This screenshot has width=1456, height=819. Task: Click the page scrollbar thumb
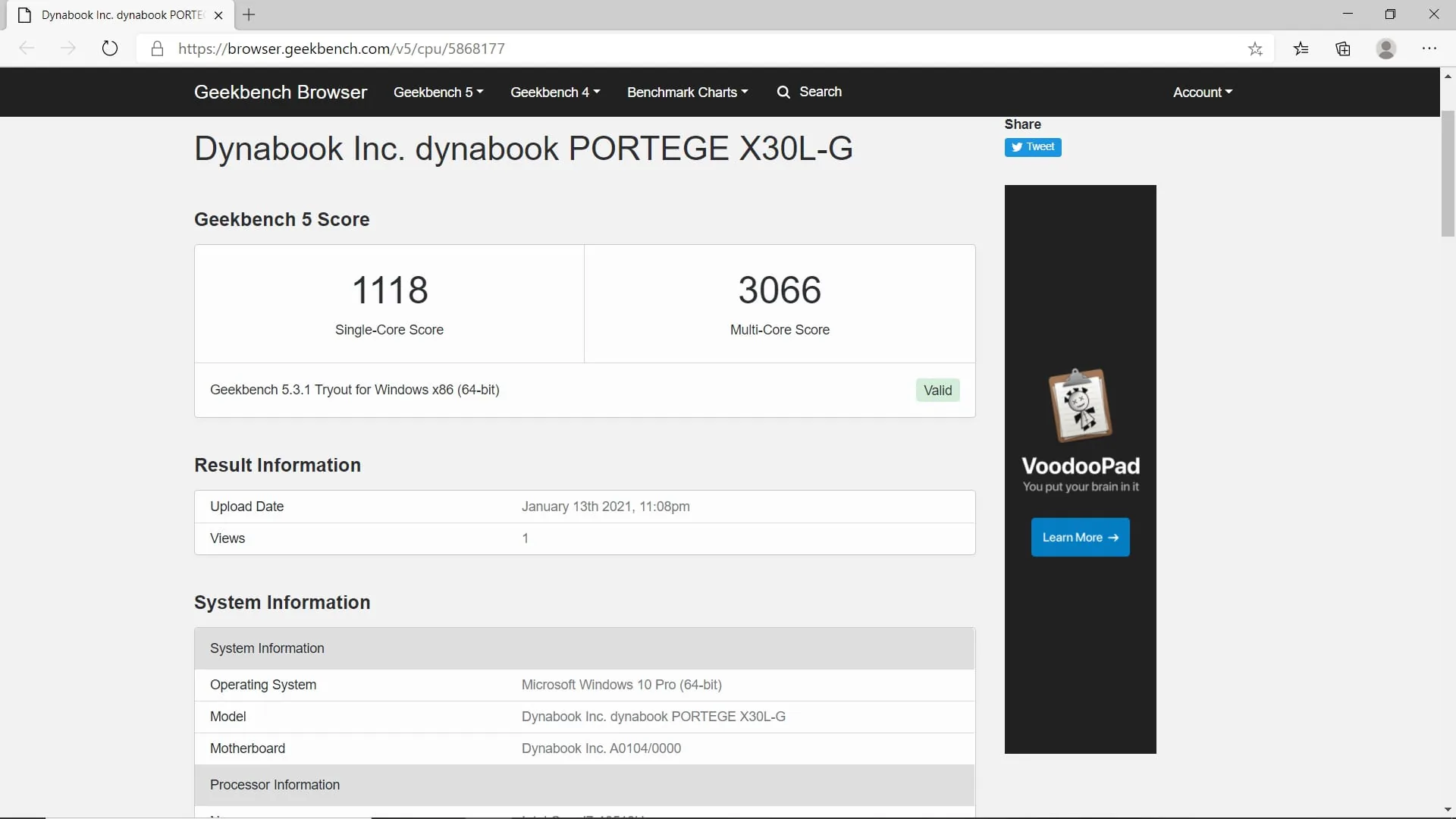(x=1448, y=174)
